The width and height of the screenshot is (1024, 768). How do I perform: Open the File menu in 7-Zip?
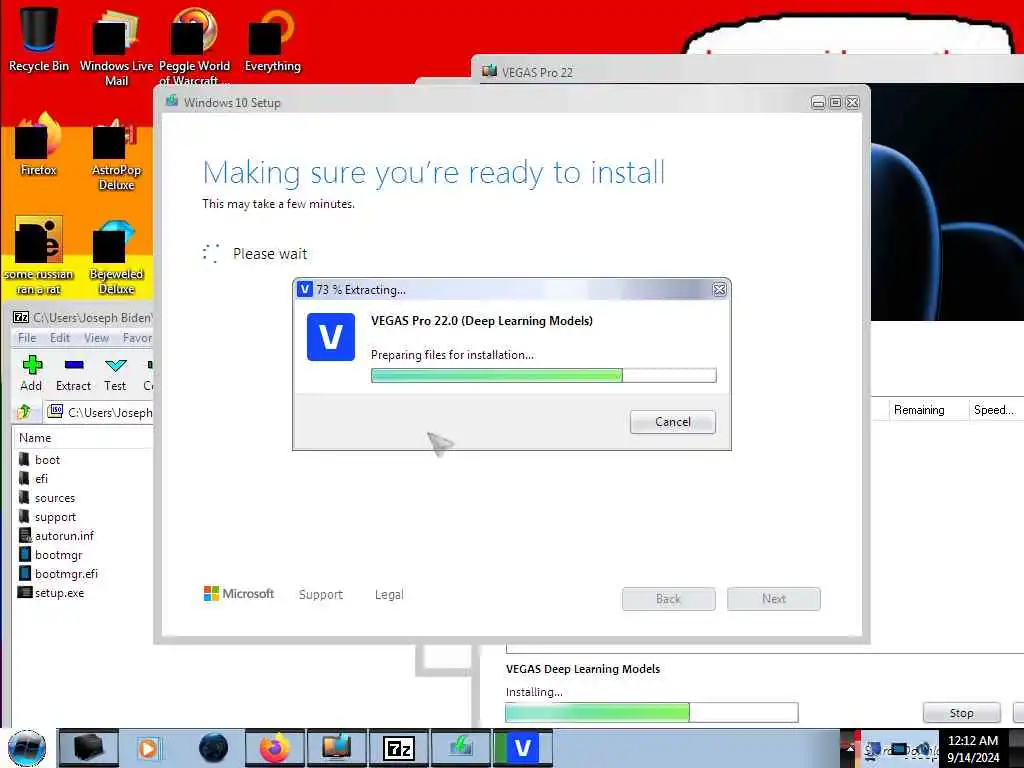click(x=27, y=338)
